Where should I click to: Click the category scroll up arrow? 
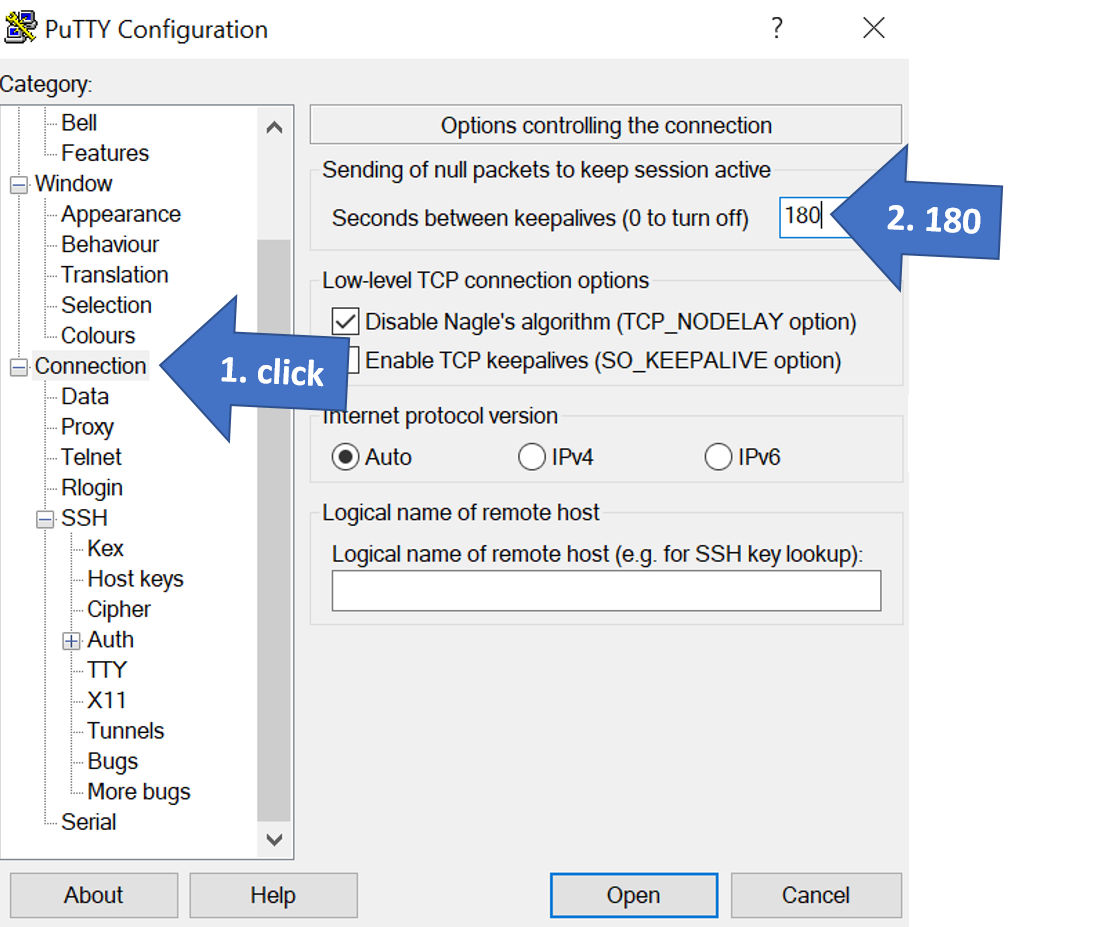(275, 127)
